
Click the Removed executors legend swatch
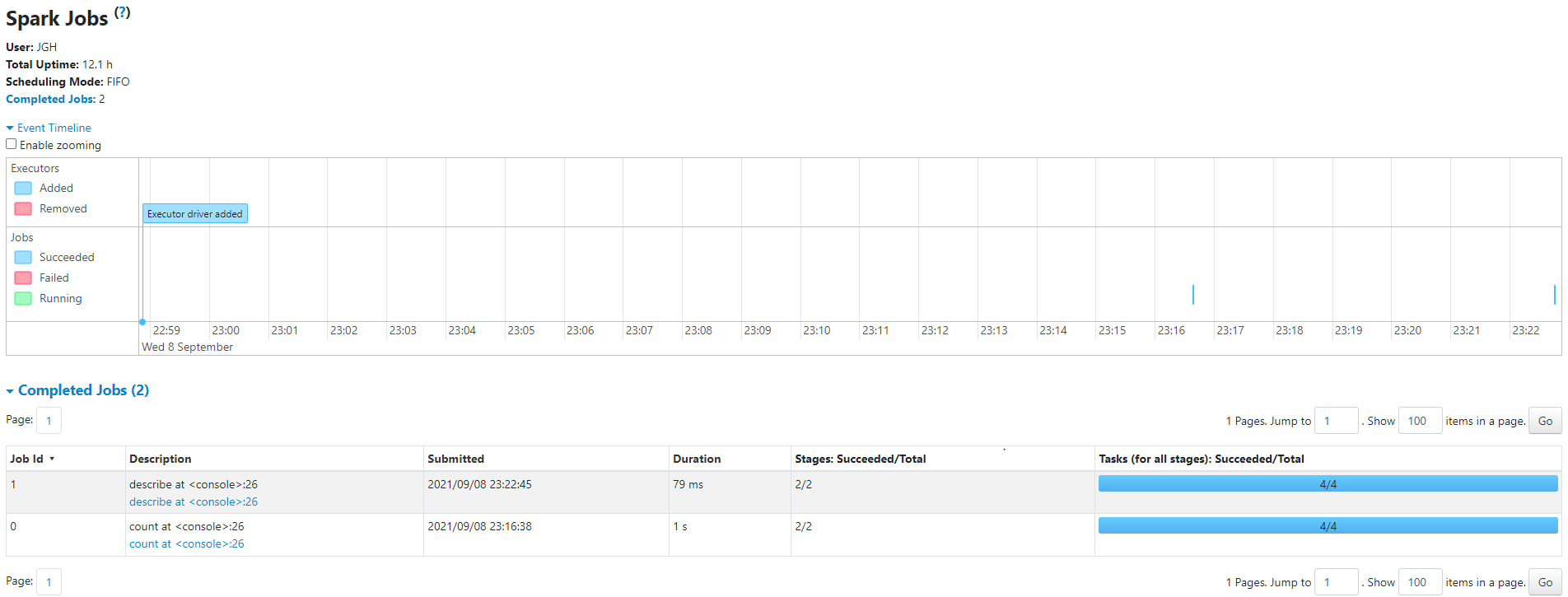point(23,208)
